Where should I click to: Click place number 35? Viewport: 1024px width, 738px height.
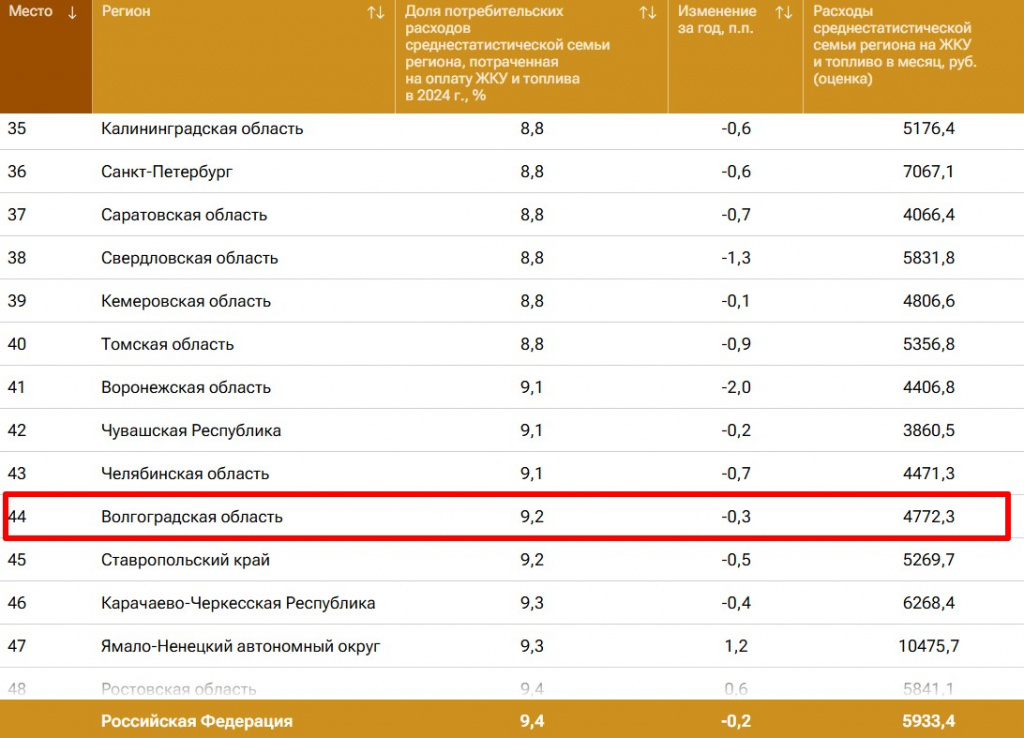point(17,128)
